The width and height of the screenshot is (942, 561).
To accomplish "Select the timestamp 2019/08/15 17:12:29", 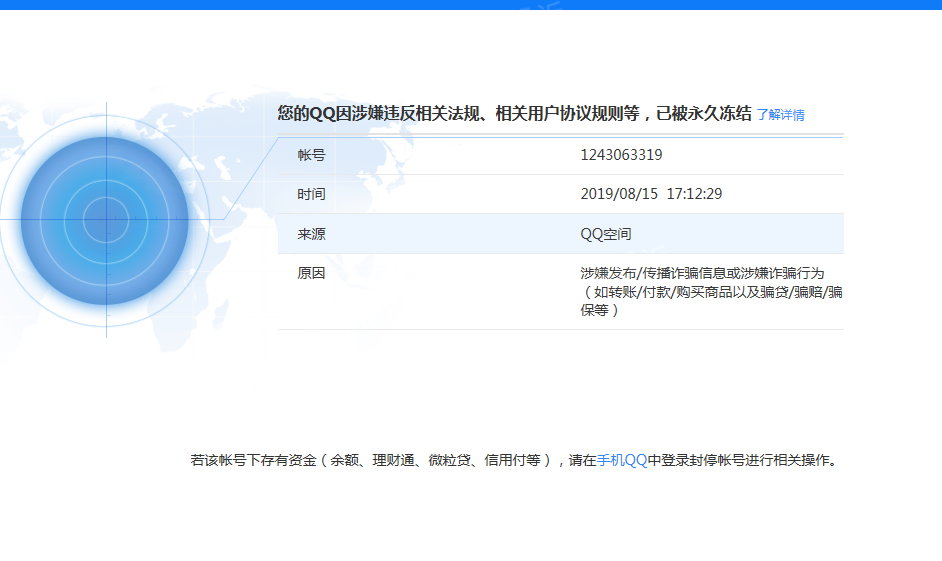I will 651,194.
